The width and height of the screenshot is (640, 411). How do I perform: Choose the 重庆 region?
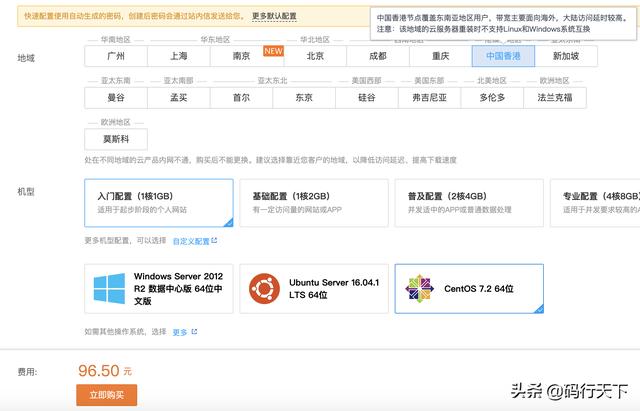pyautogui.click(x=441, y=56)
